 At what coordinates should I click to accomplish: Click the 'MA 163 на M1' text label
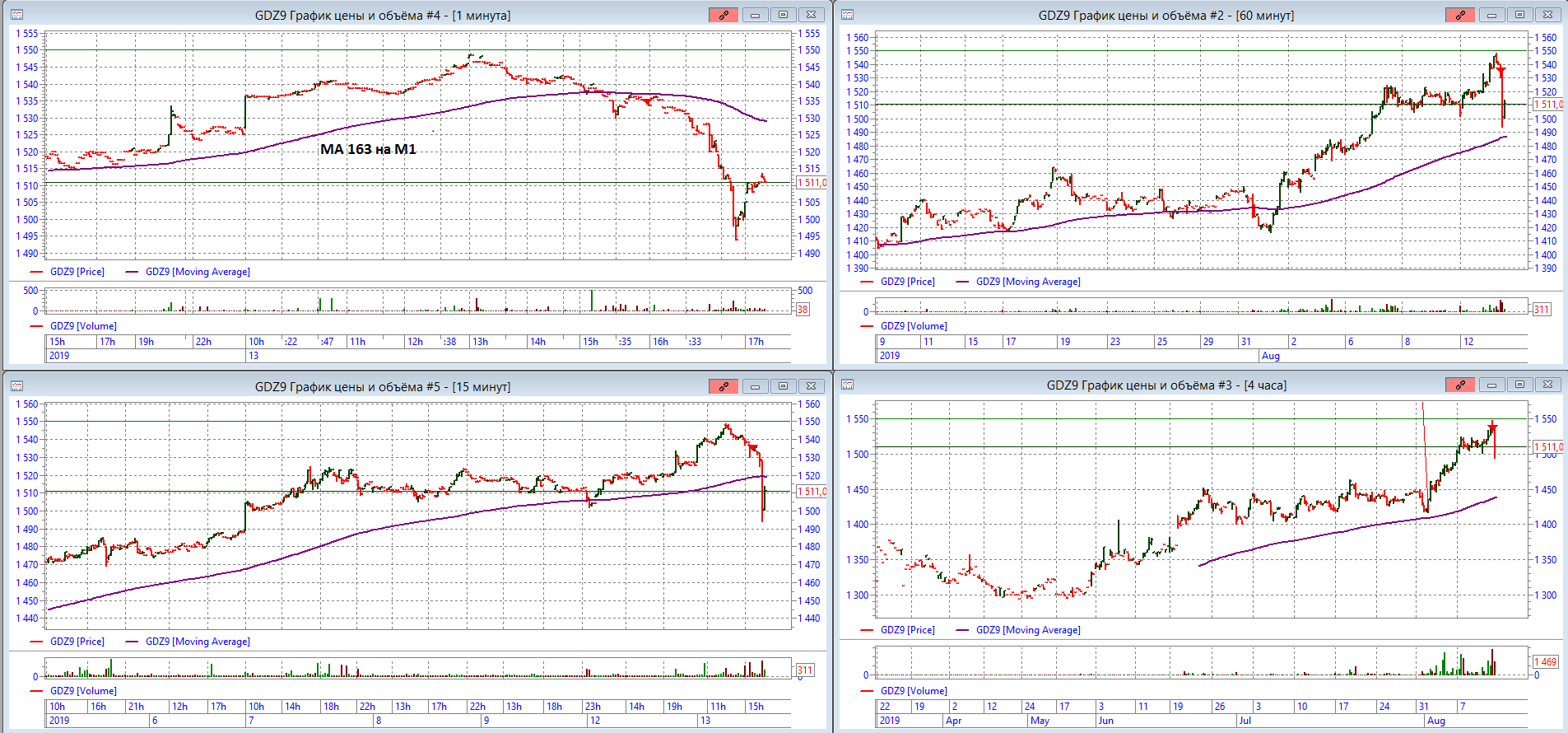368,149
